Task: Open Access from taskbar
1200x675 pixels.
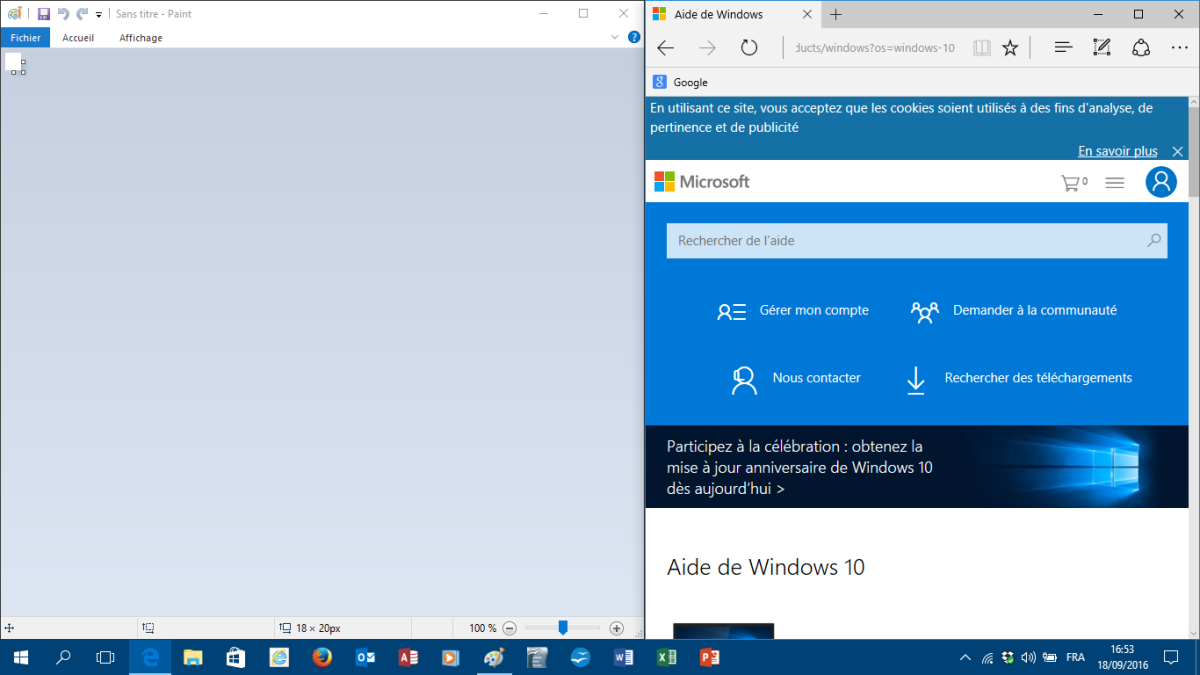Action: tap(408, 658)
